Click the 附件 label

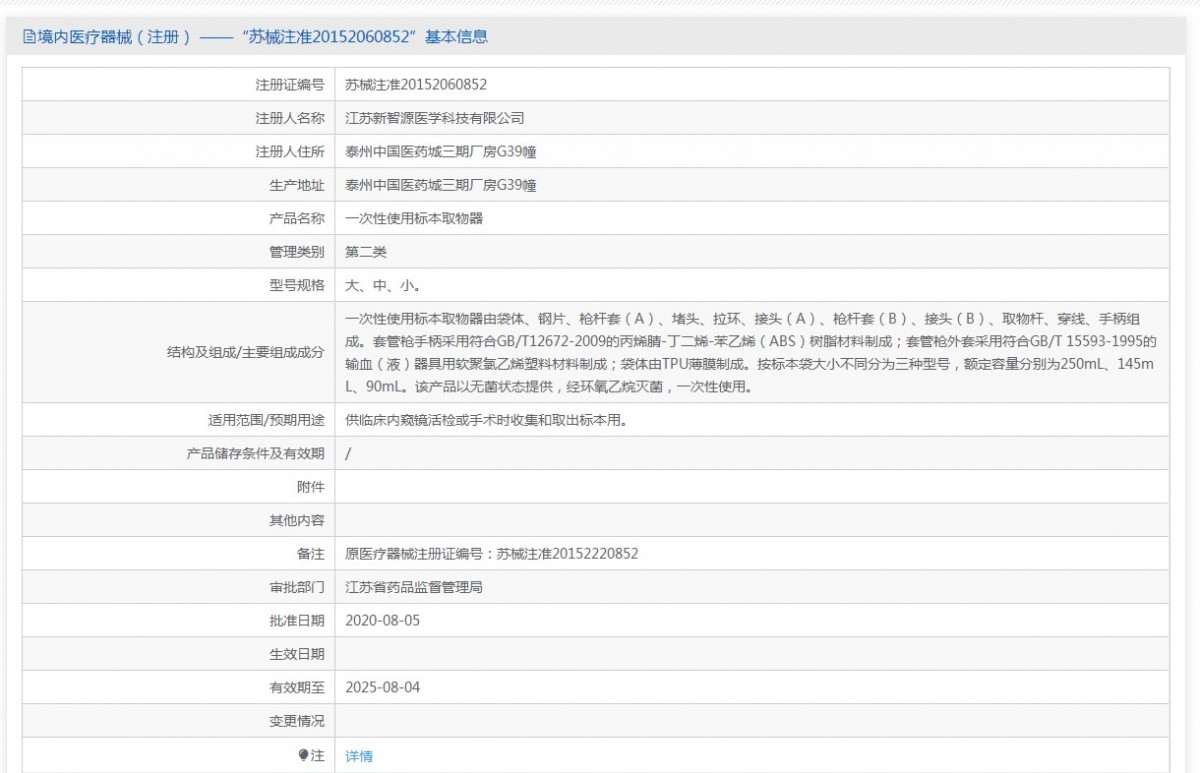coord(311,487)
